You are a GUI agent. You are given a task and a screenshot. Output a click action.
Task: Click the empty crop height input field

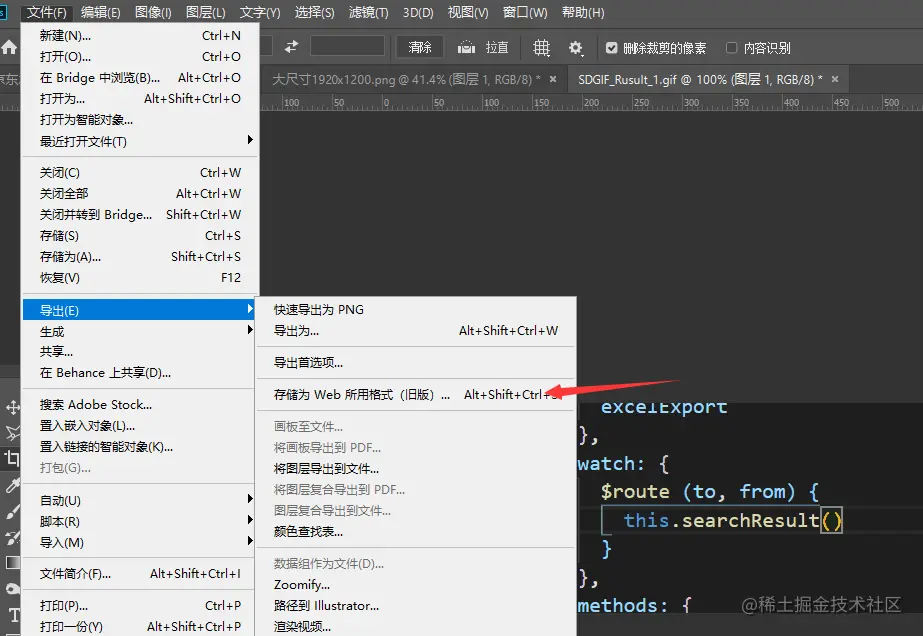pos(347,46)
